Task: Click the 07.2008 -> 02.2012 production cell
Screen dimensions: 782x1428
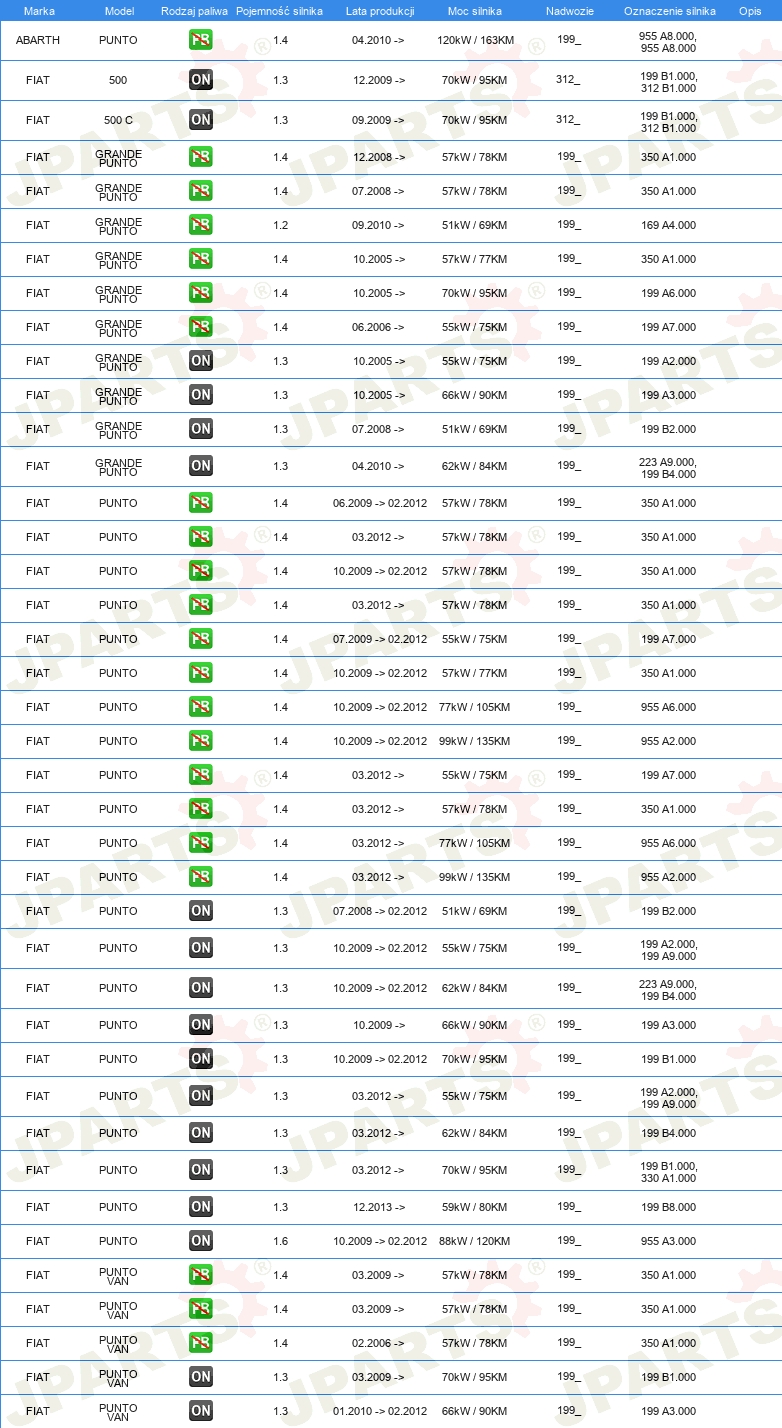Action: pos(380,911)
